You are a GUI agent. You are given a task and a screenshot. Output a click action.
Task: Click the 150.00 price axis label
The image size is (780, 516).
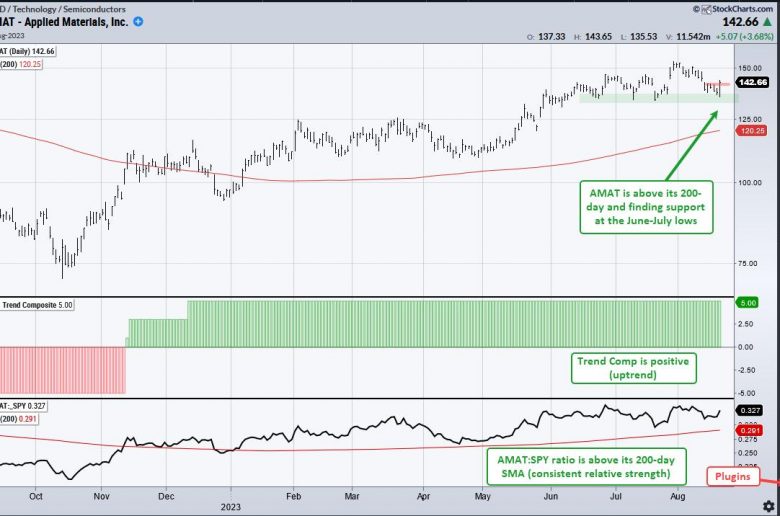click(x=750, y=68)
